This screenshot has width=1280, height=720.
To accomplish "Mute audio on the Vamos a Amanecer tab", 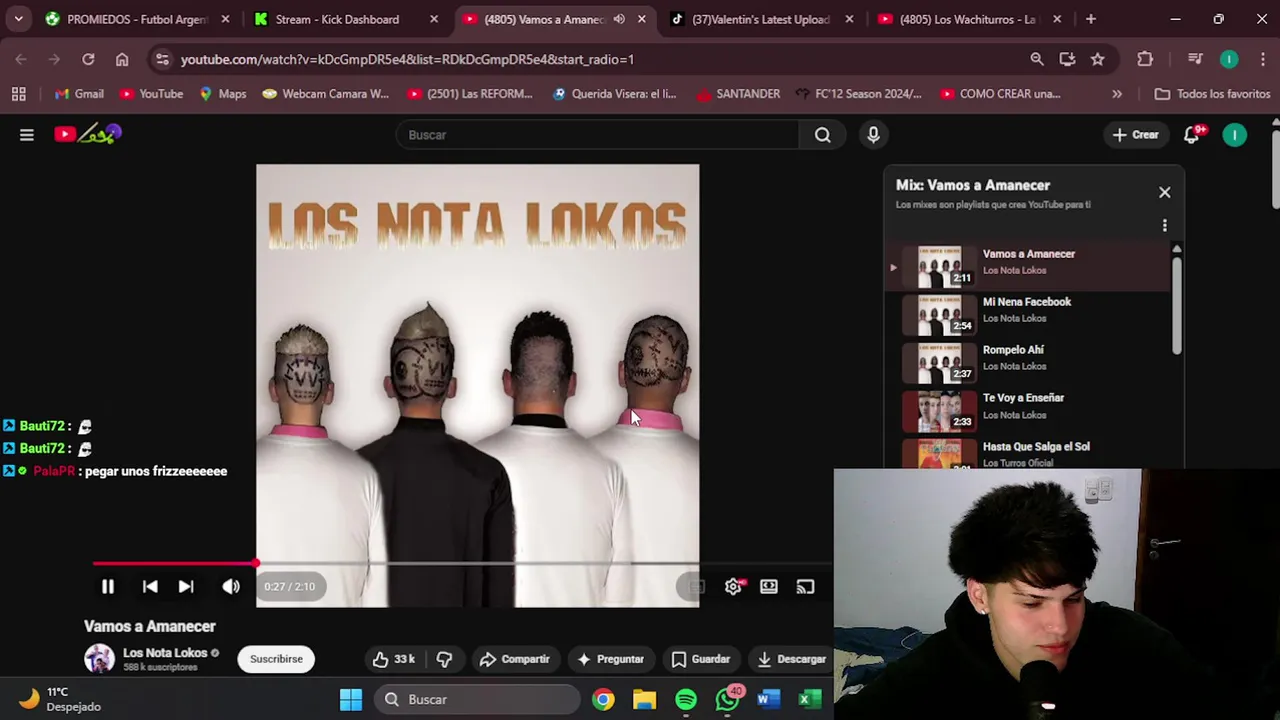I will [x=619, y=19].
